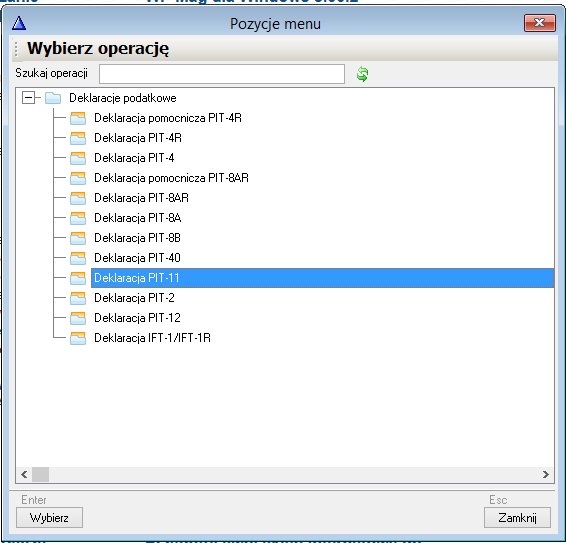Select Deklaracja PIT-2 entry
This screenshot has height=543, width=566.
tap(134, 298)
